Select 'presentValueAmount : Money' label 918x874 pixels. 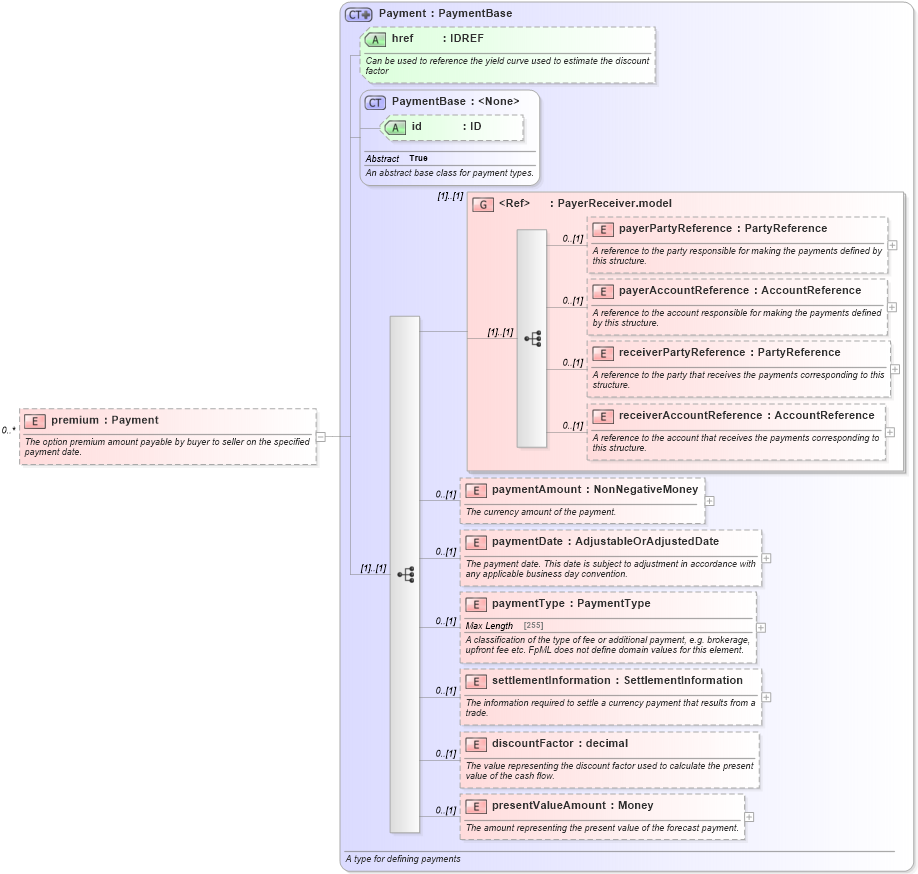click(573, 806)
